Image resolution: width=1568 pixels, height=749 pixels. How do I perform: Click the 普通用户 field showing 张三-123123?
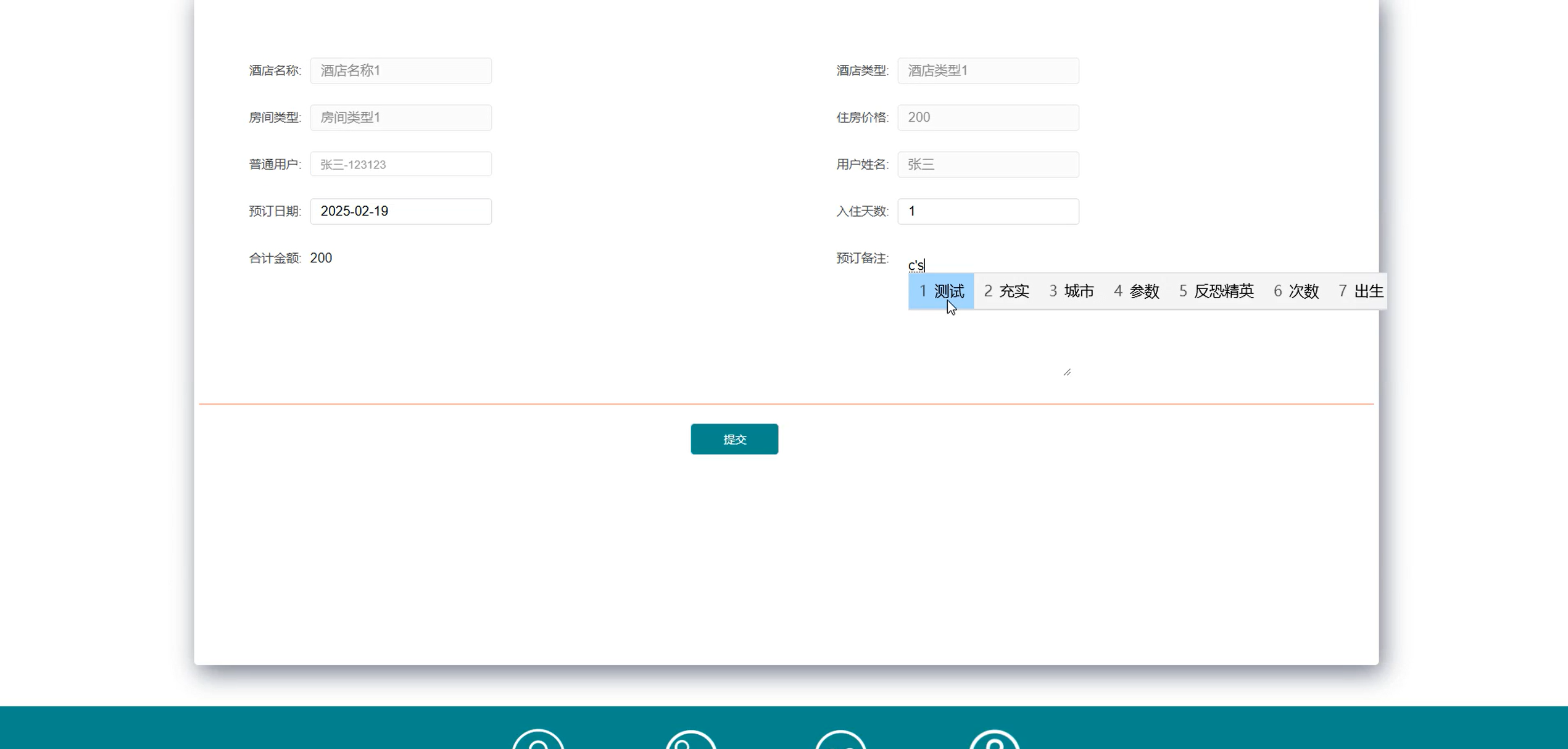click(x=400, y=164)
